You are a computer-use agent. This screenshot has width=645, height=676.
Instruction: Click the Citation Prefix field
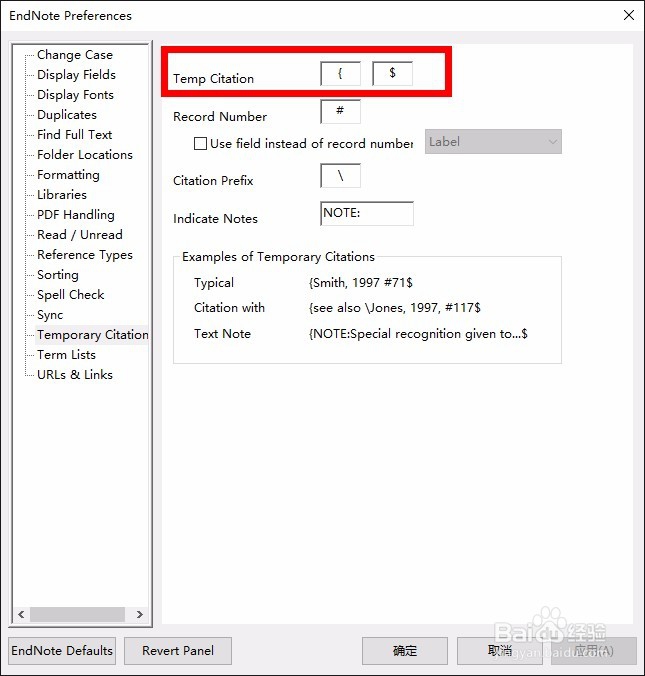(341, 175)
